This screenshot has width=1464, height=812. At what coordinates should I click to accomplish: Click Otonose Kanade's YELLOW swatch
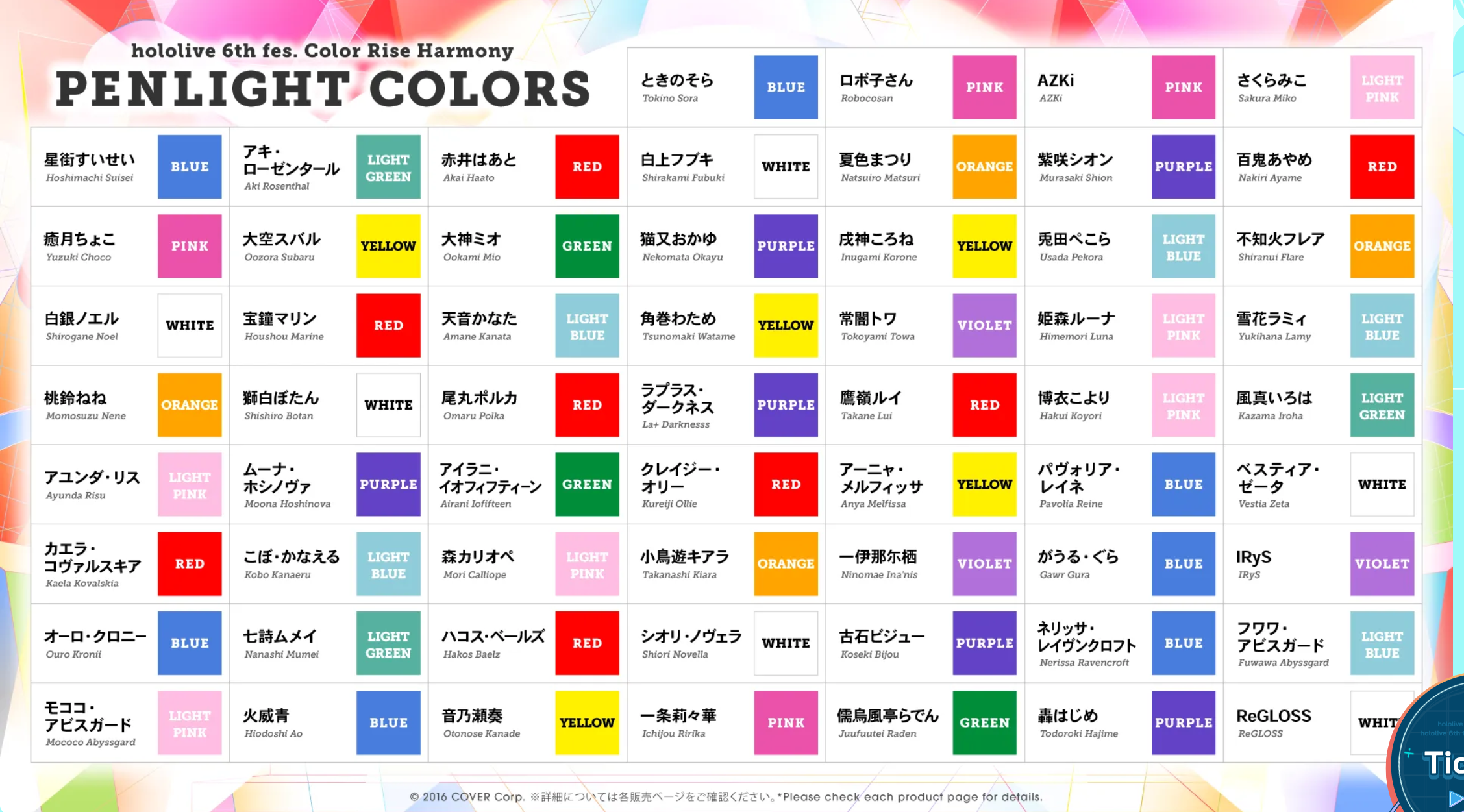587,722
